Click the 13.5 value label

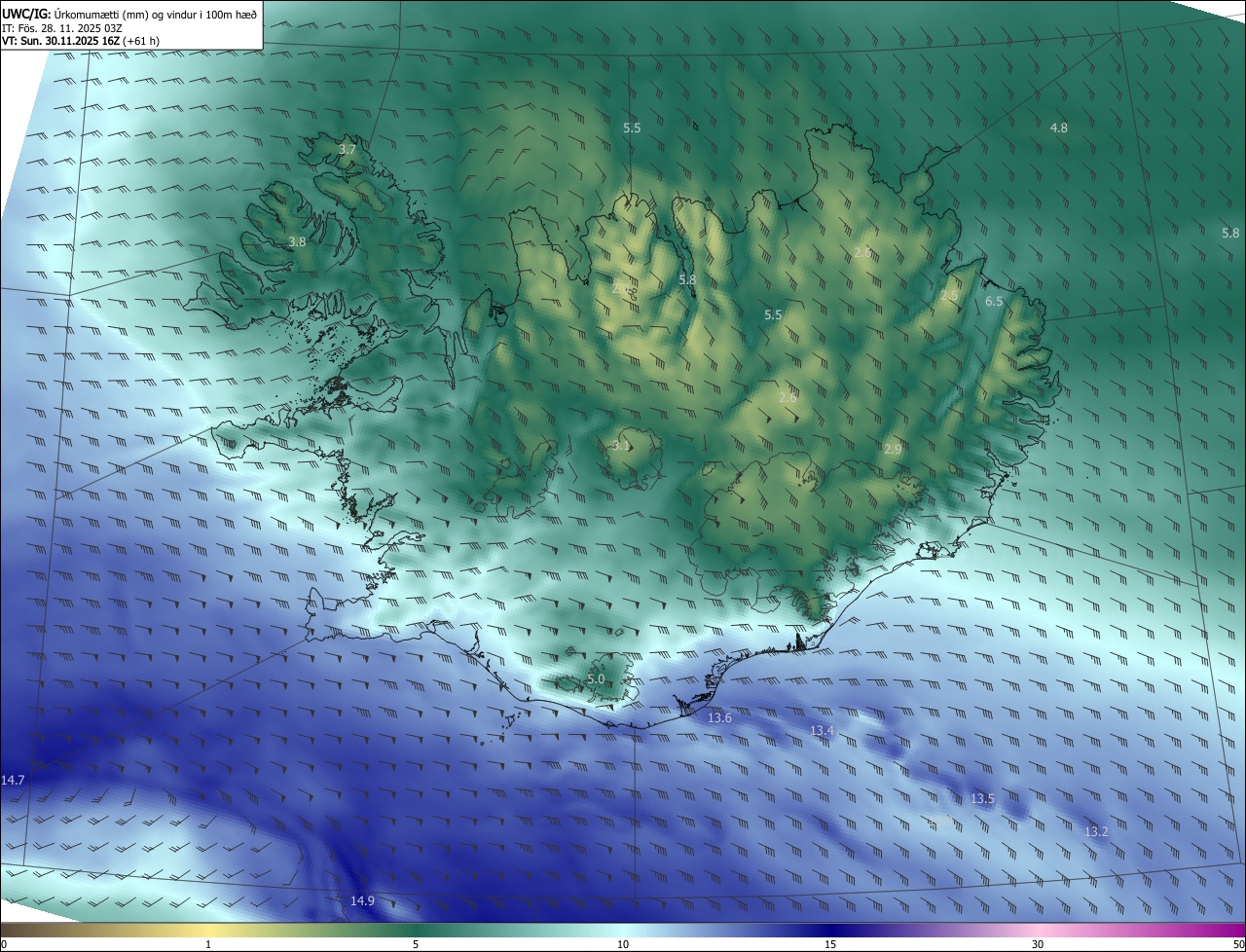983,798
